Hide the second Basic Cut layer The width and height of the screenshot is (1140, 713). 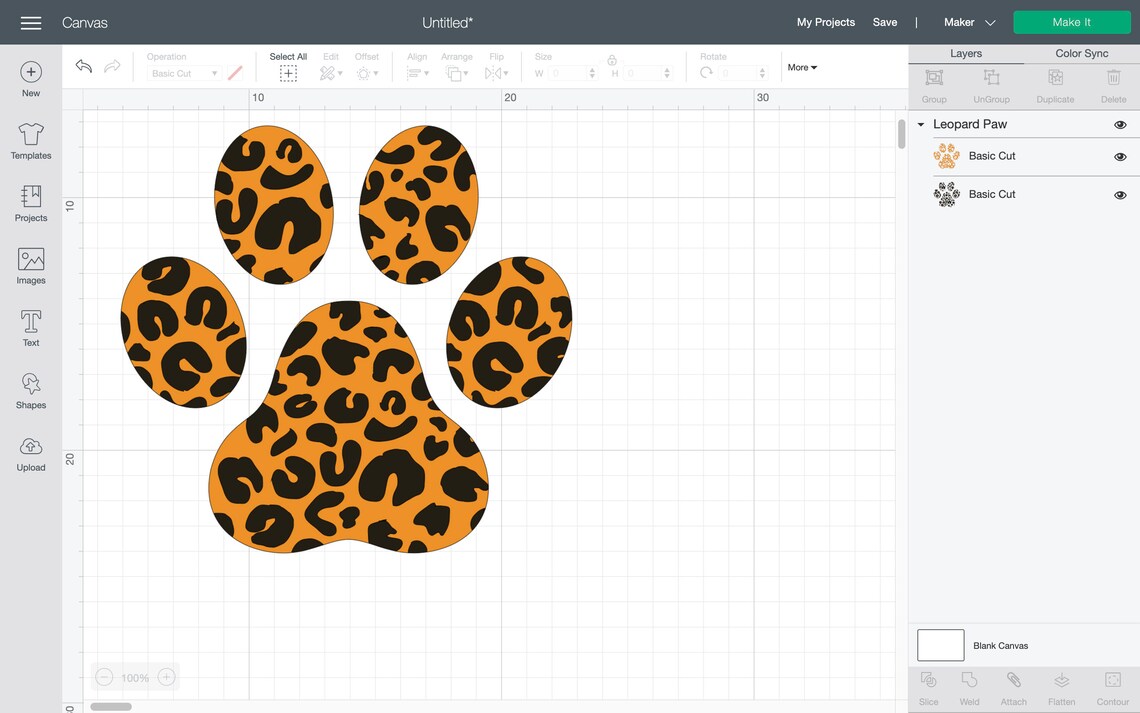1120,194
